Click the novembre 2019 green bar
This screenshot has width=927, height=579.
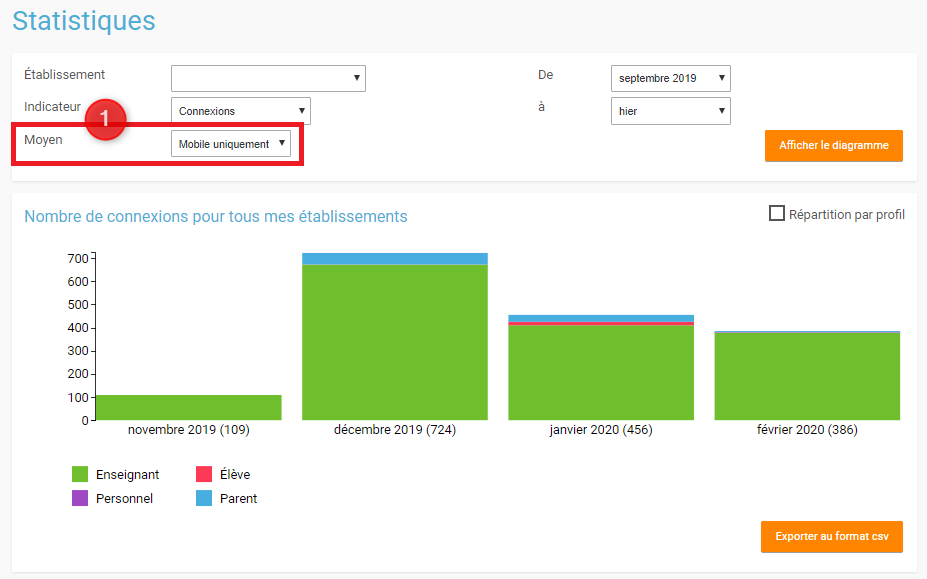(x=188, y=408)
